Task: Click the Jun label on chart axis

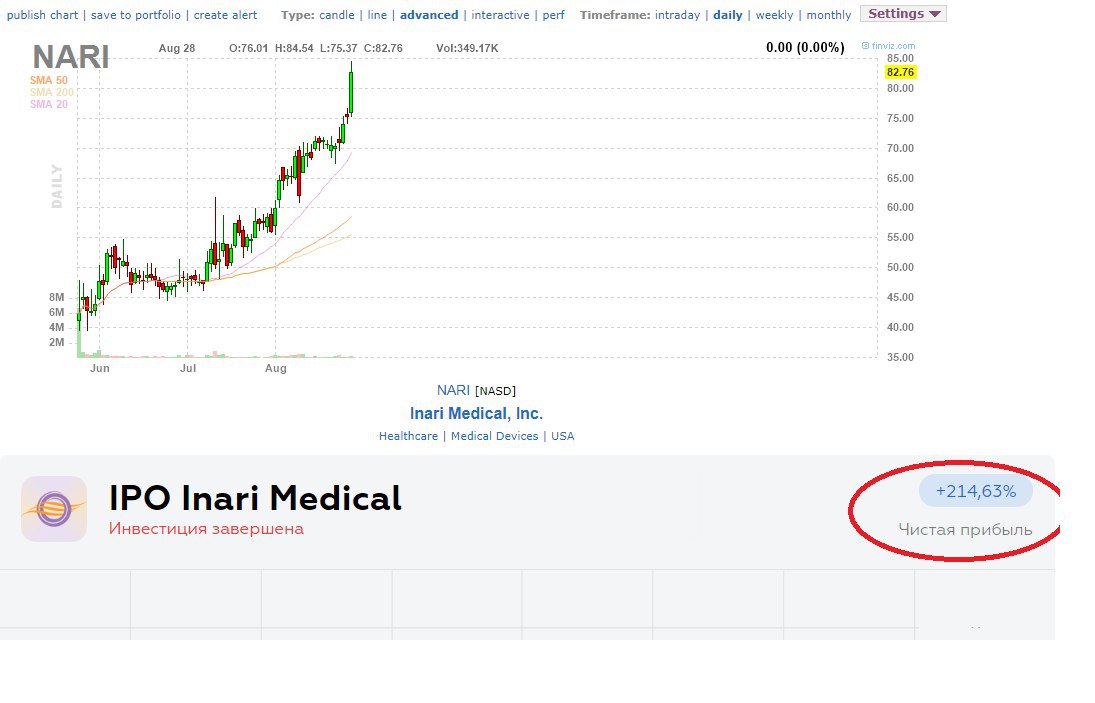Action: [x=100, y=368]
